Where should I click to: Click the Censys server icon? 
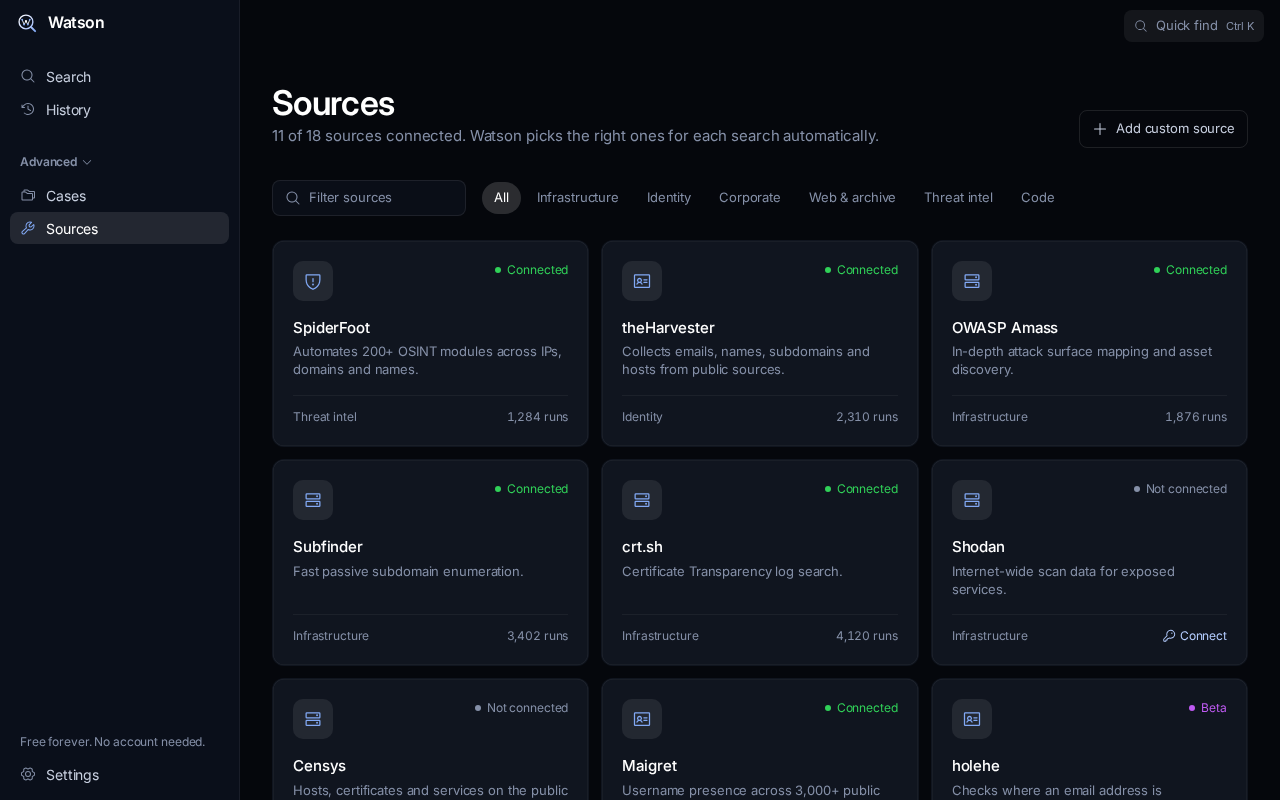pos(313,719)
